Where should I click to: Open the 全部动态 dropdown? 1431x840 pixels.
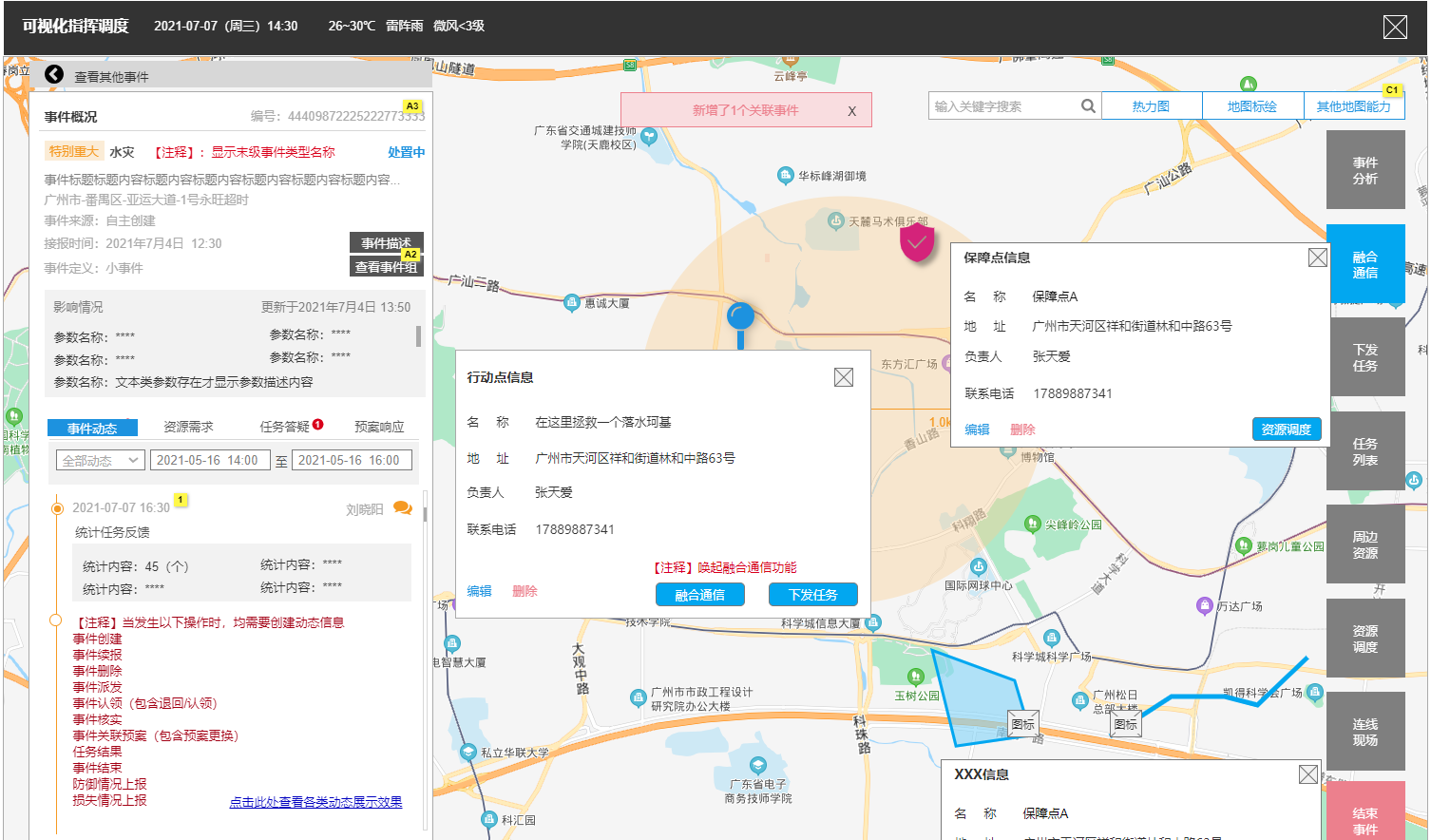coord(100,460)
